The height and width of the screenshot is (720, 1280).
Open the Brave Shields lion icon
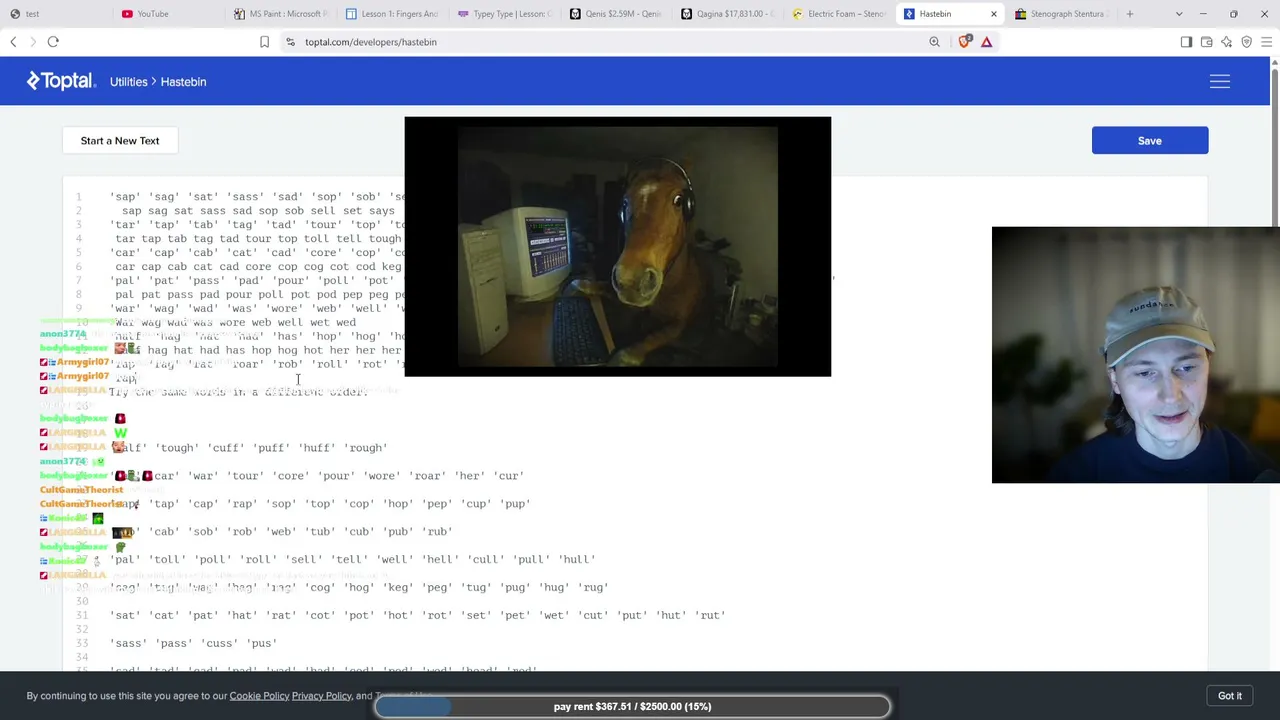pyautogui.click(x=965, y=42)
